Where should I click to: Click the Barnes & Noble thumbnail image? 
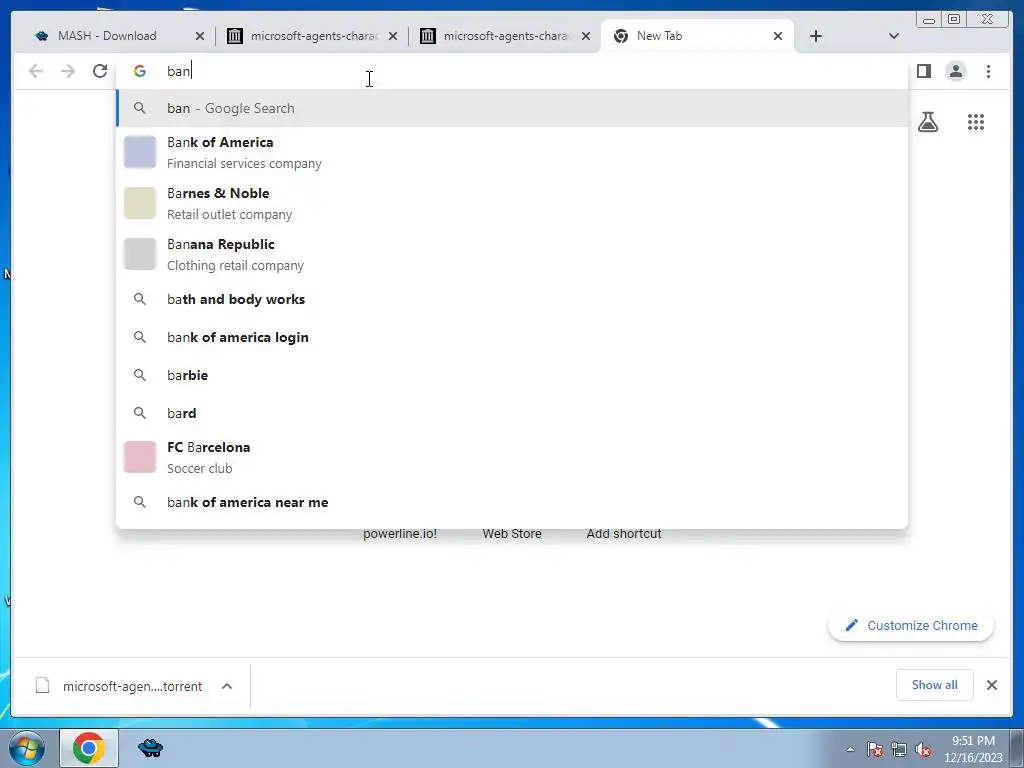[x=140, y=203]
